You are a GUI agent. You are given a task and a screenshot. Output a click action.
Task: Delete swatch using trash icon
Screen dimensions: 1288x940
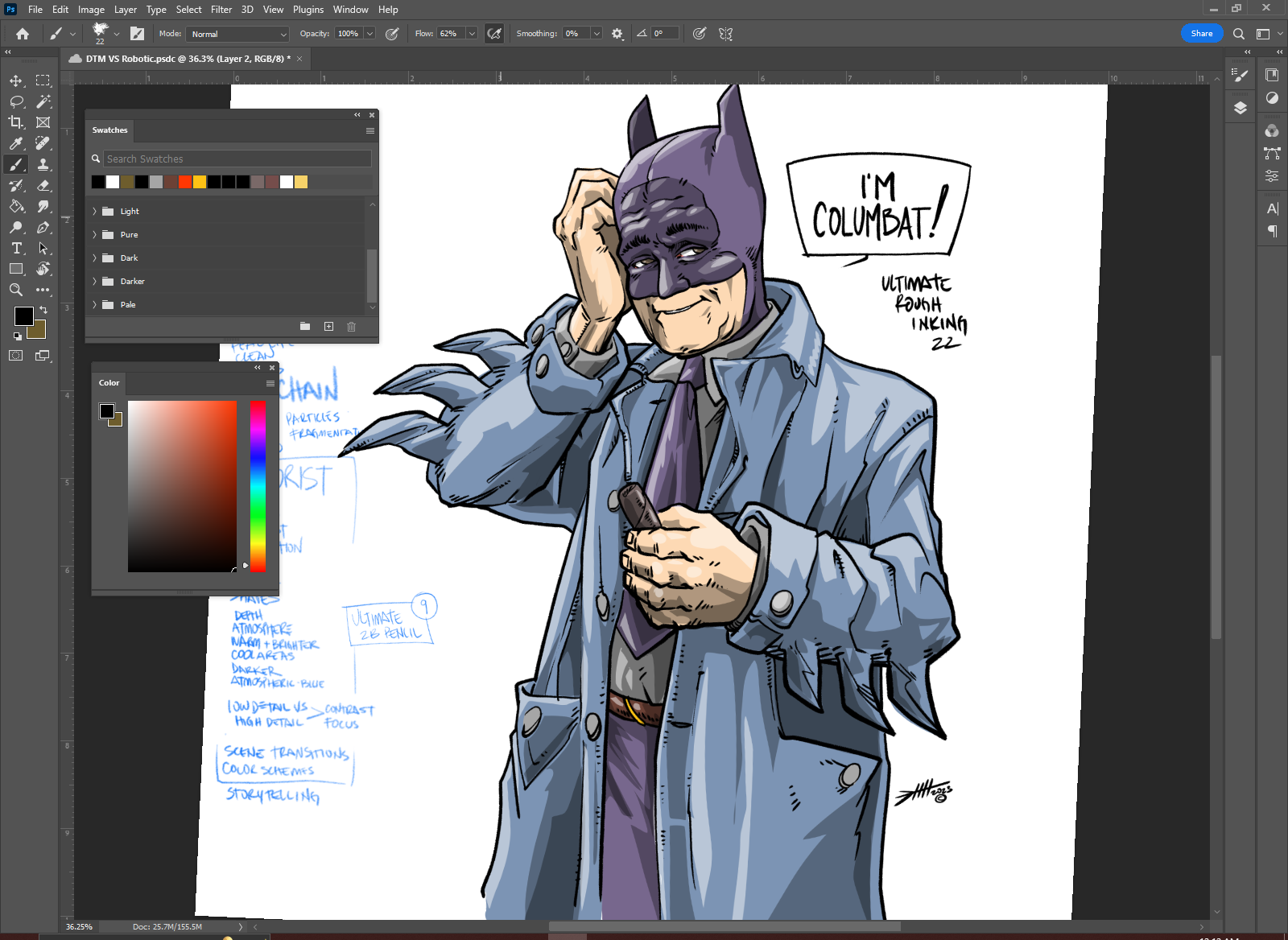[351, 326]
